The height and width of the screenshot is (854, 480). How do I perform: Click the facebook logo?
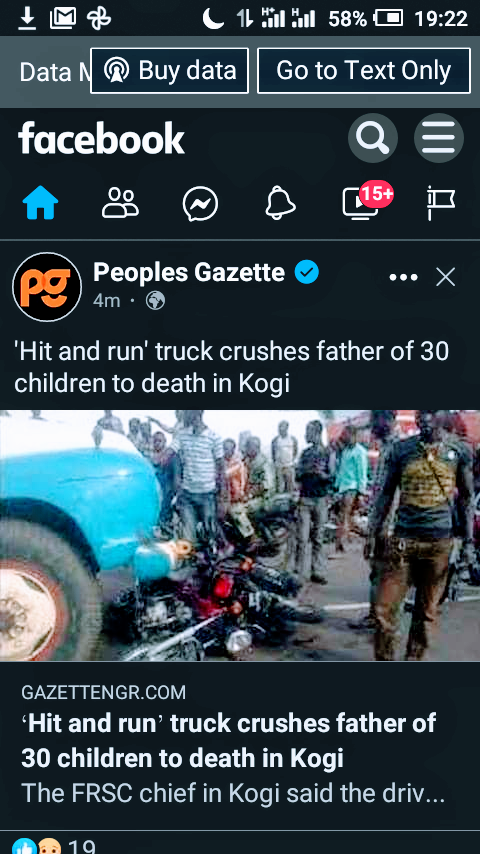[102, 138]
